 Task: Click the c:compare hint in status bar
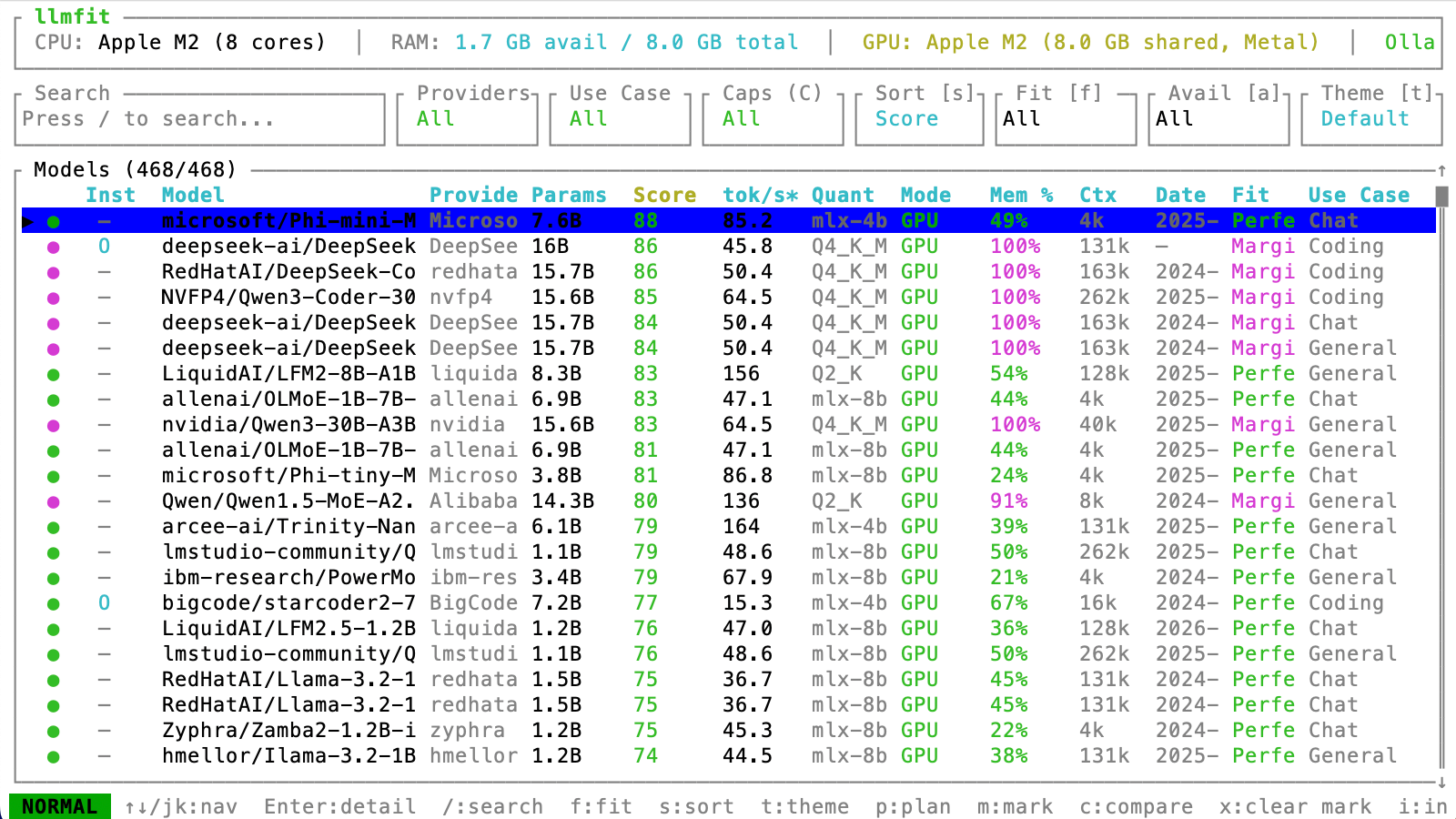[1136, 806]
